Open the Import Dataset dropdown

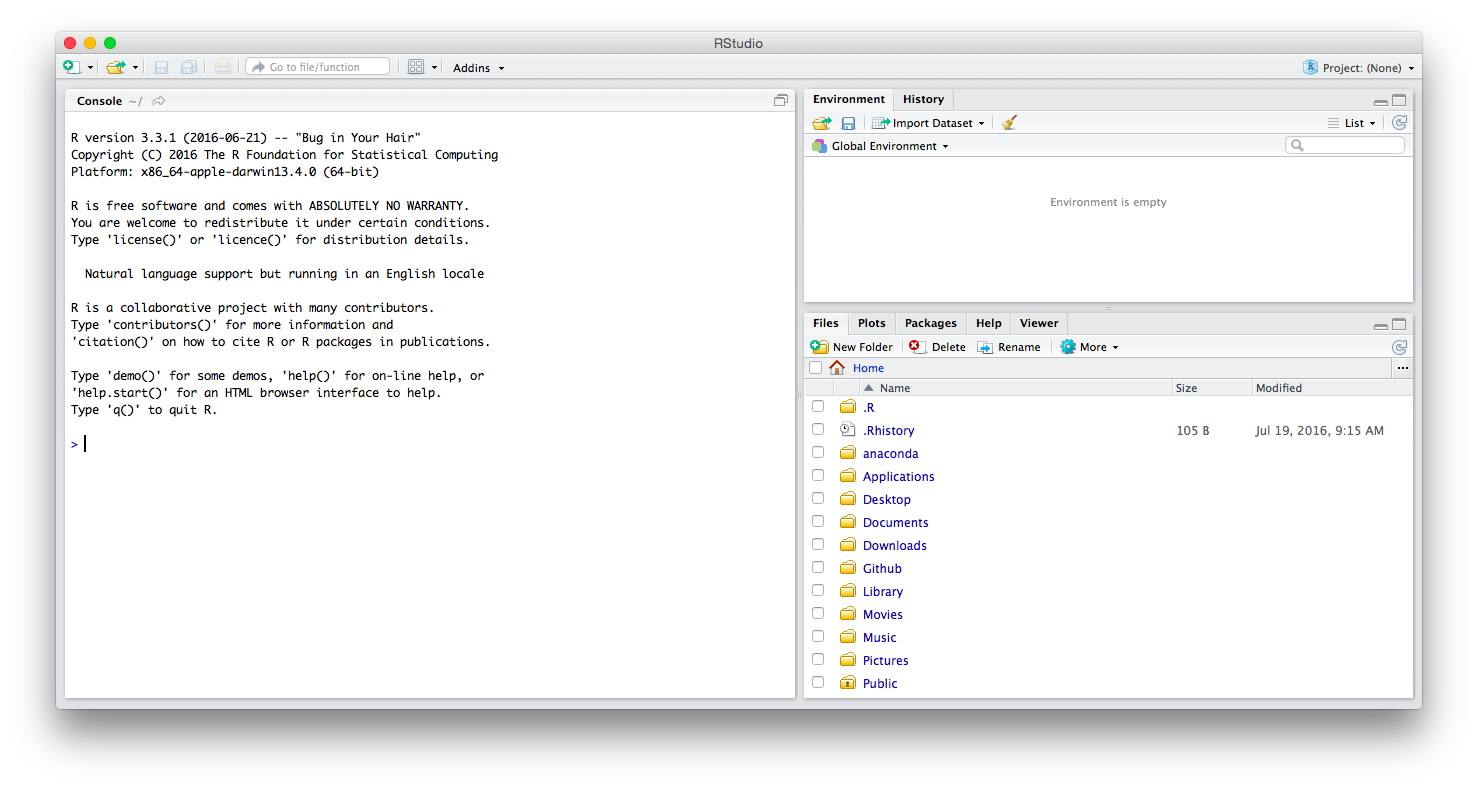click(928, 123)
